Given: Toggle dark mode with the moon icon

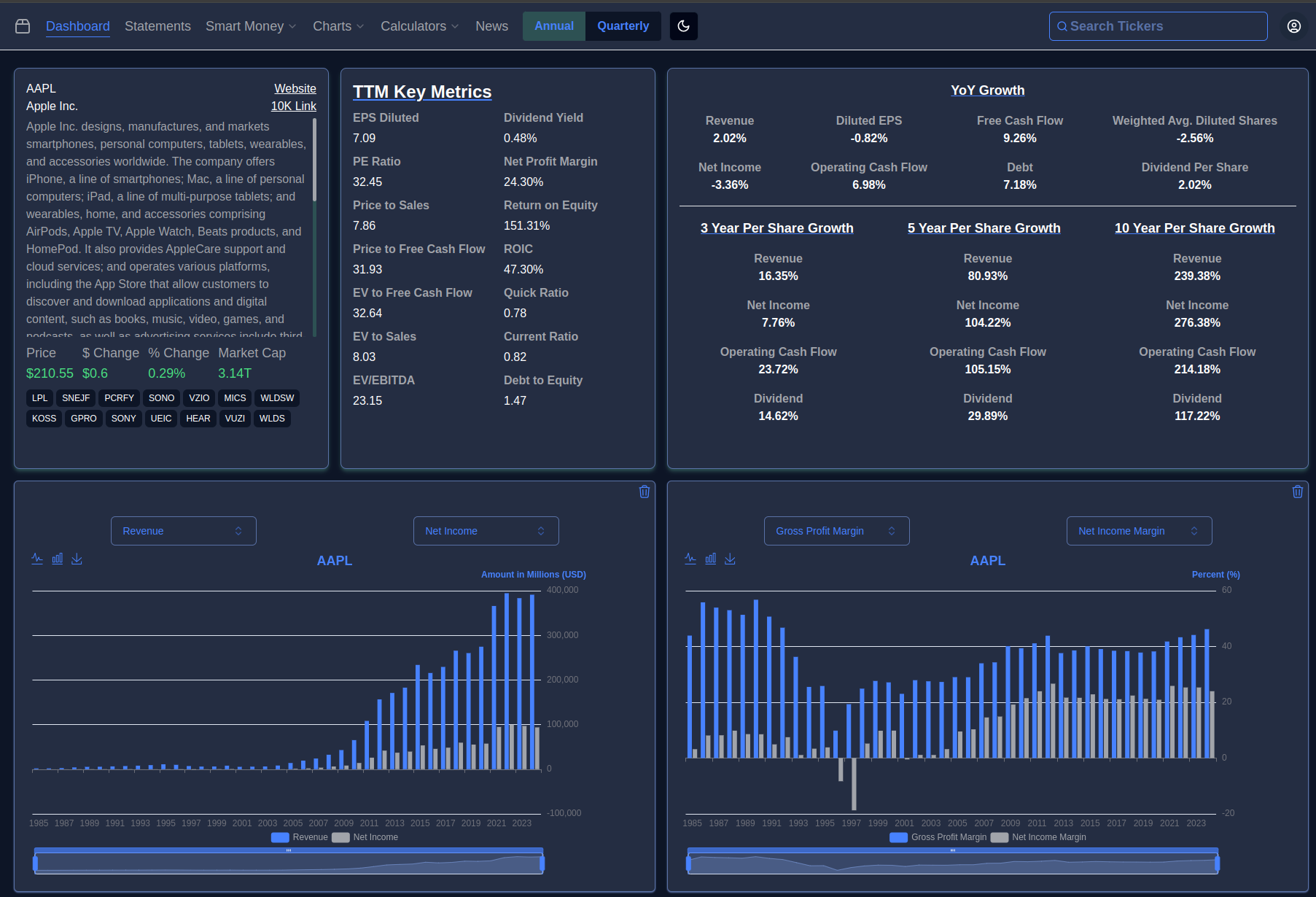Looking at the screenshot, I should point(683,26).
